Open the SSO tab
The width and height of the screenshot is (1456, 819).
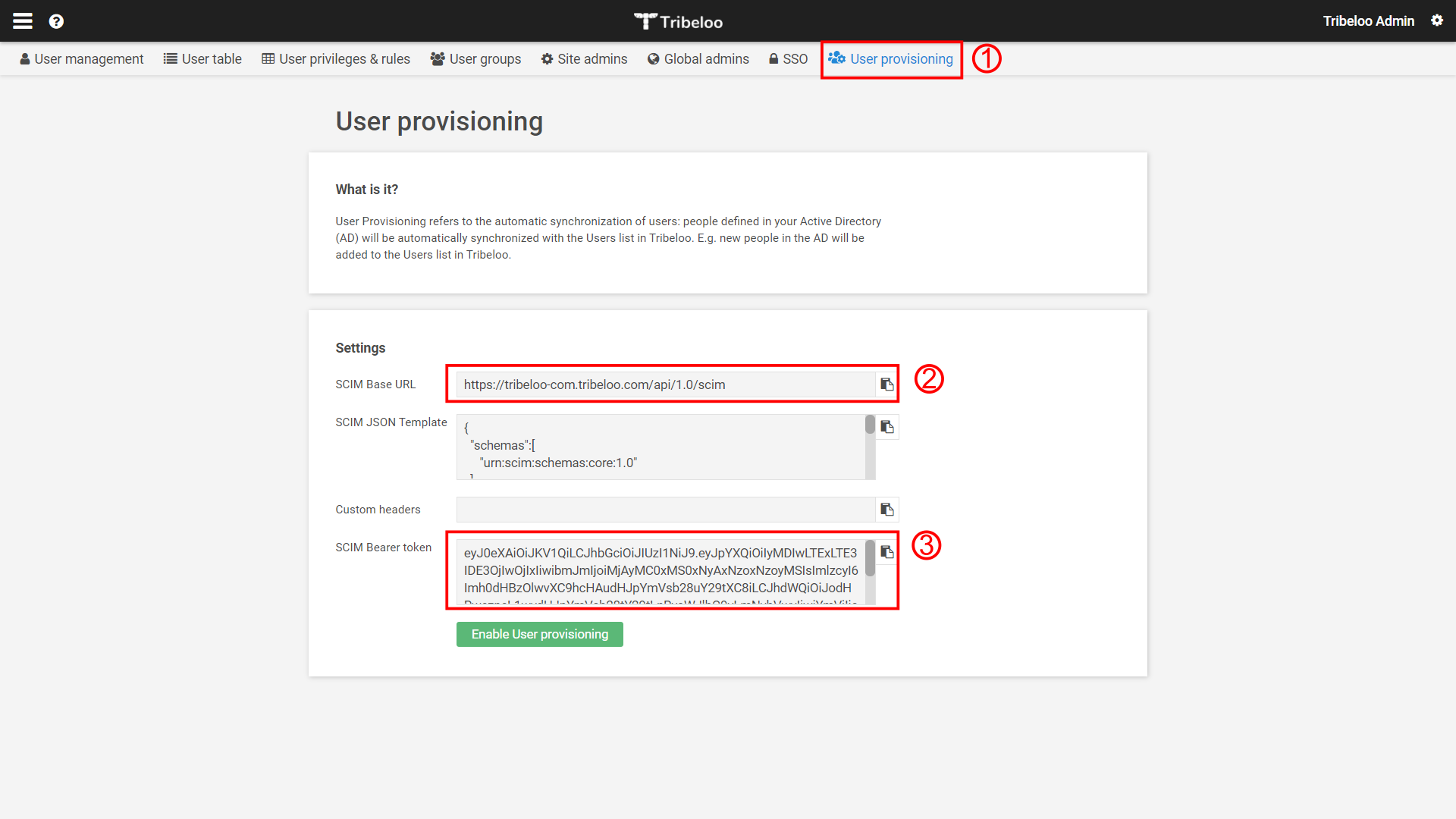pos(788,59)
